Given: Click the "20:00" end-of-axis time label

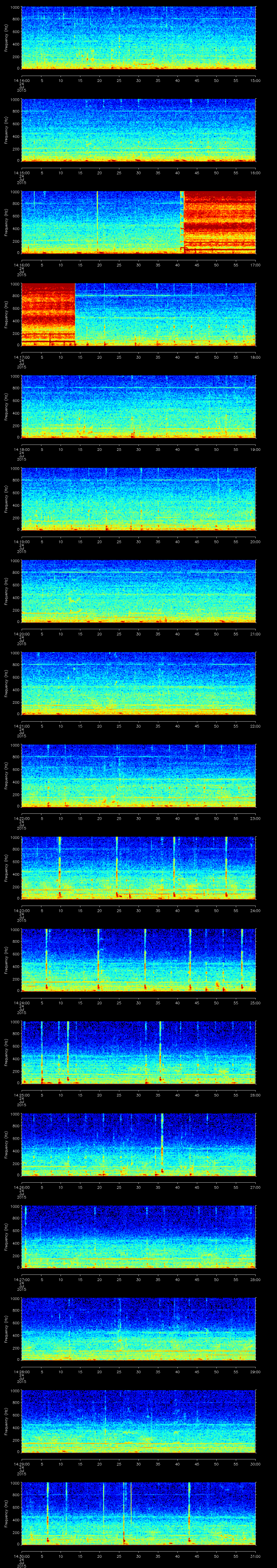Looking at the screenshot, I should tap(256, 542).
